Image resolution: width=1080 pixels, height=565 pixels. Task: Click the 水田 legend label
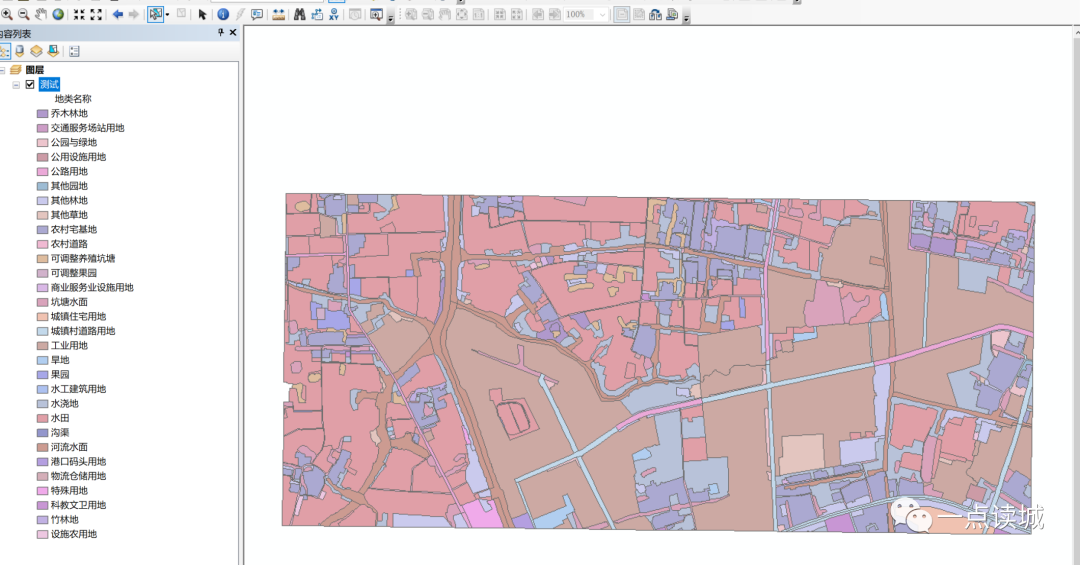click(x=60, y=418)
